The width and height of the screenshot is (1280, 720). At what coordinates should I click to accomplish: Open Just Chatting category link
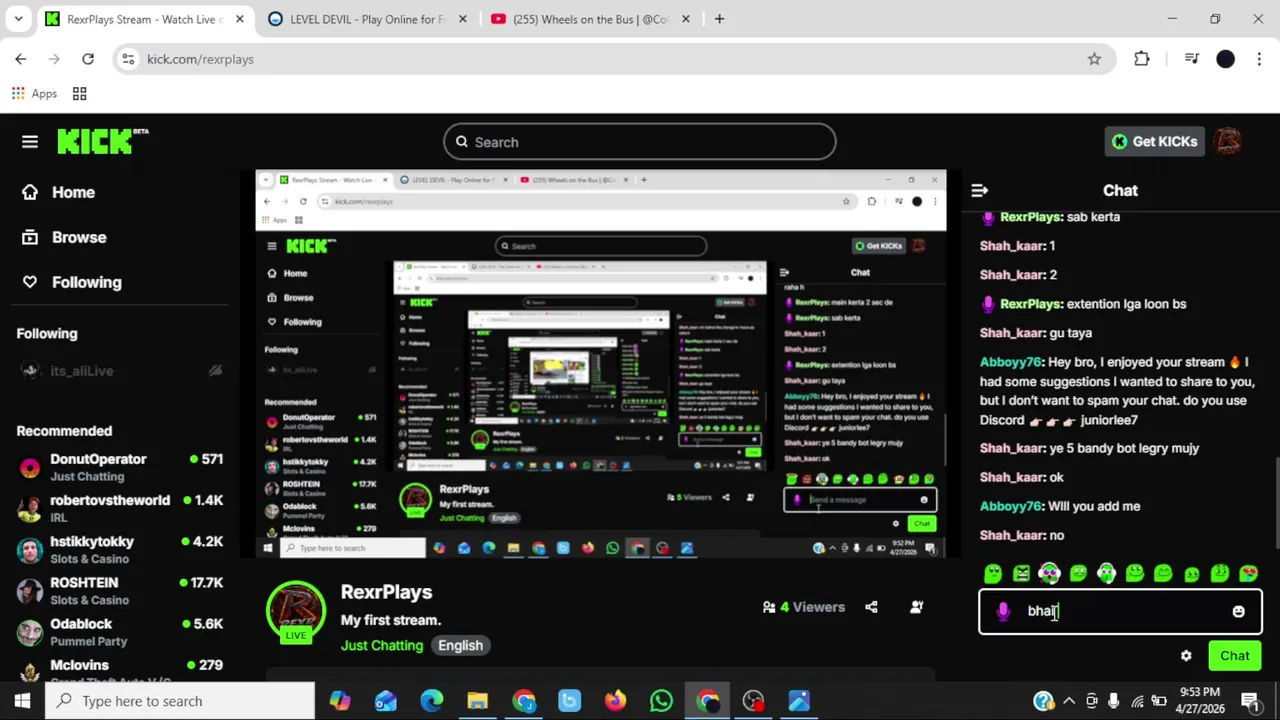(382, 645)
